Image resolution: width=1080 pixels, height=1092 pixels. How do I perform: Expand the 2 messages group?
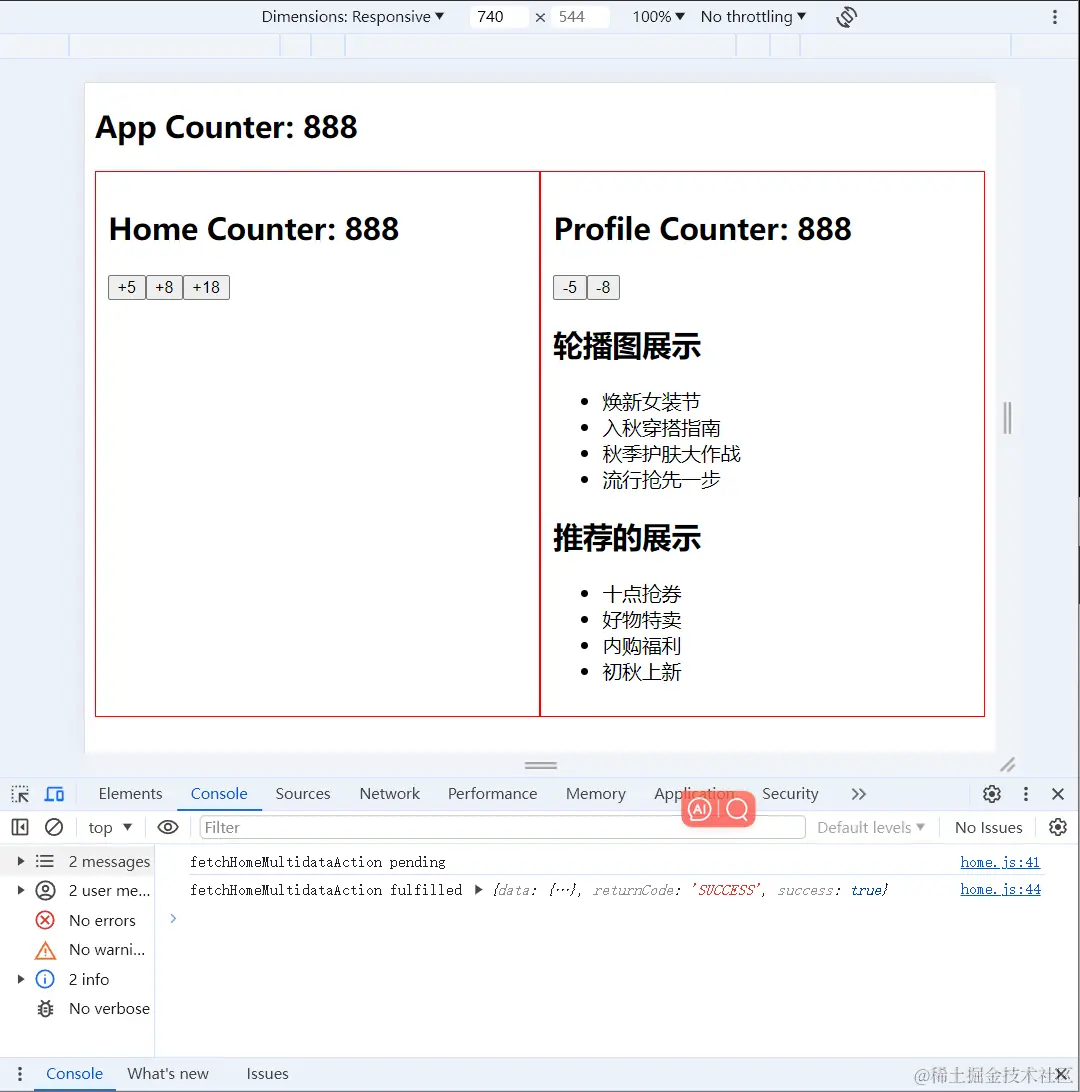tap(21, 861)
